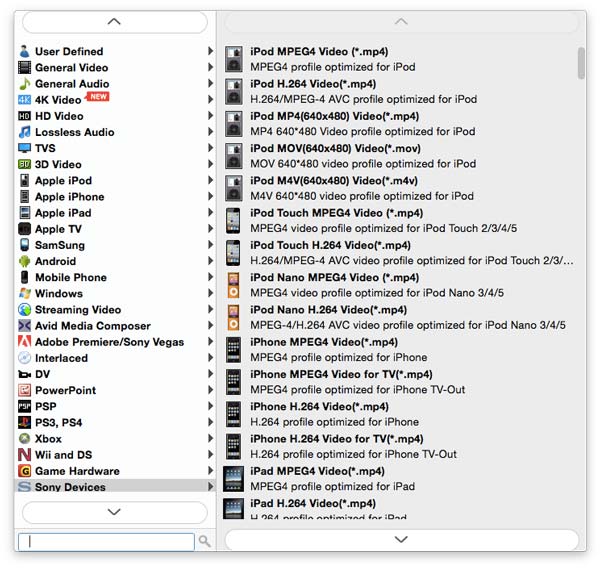This screenshot has height=568, width=600.
Task: Expand Android submenu arrow
Action: pos(210,261)
